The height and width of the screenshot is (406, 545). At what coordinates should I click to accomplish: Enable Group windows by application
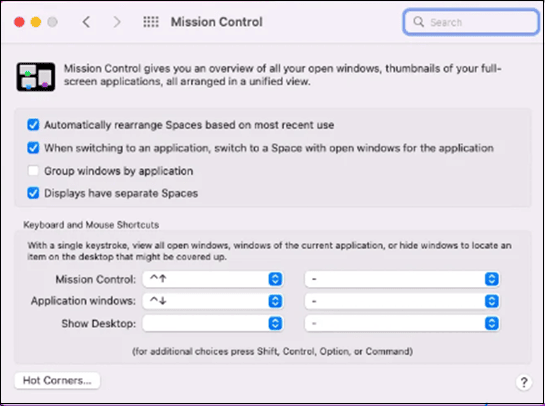click(x=33, y=171)
